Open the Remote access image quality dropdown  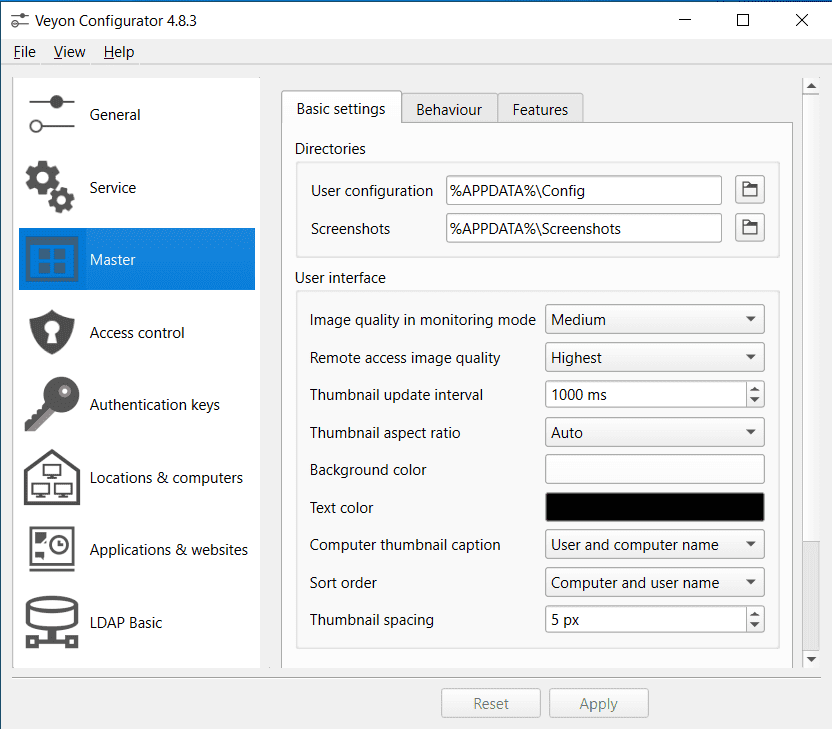(654, 357)
